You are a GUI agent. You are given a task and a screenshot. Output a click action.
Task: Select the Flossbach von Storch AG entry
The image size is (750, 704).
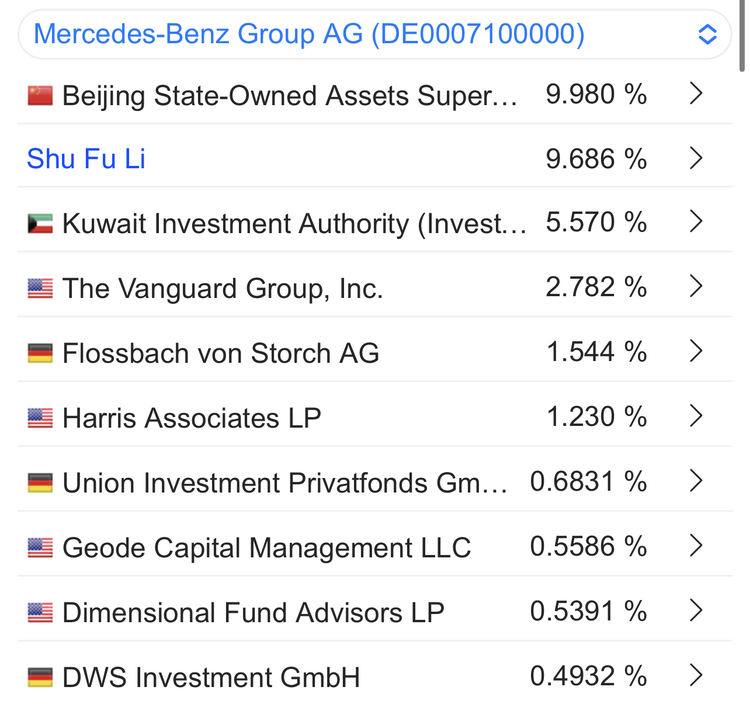(x=220, y=353)
